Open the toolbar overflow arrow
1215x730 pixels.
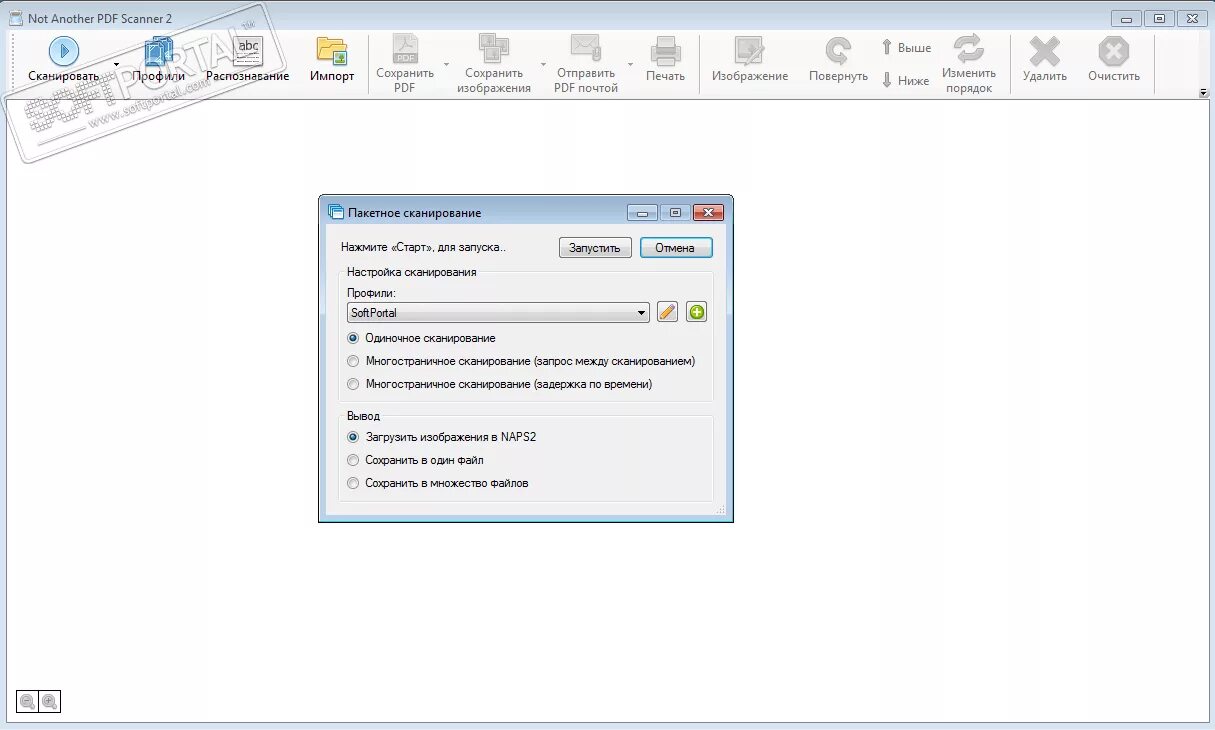(1203, 93)
